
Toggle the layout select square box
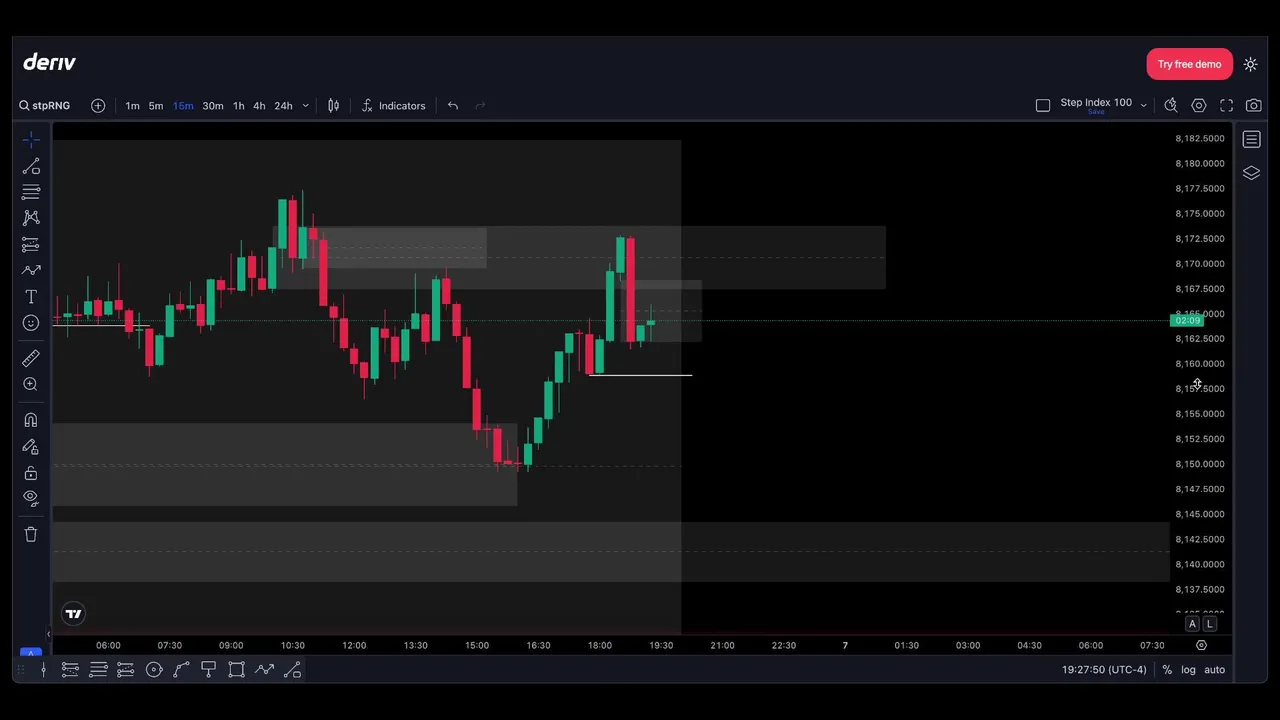tap(1043, 105)
